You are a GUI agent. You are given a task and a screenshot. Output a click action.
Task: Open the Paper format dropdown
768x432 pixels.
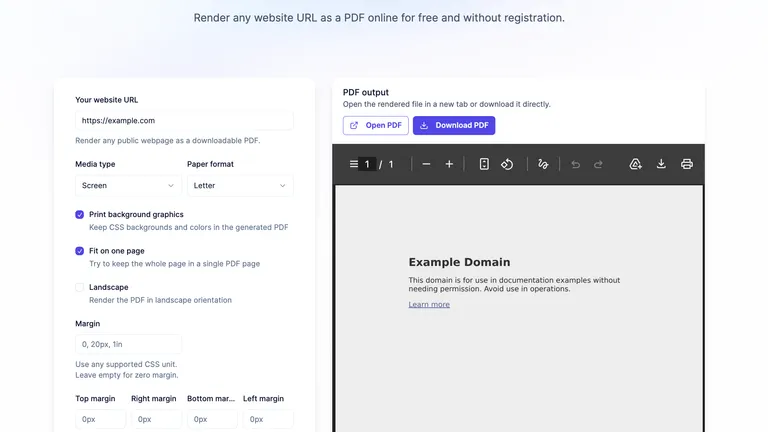(240, 186)
